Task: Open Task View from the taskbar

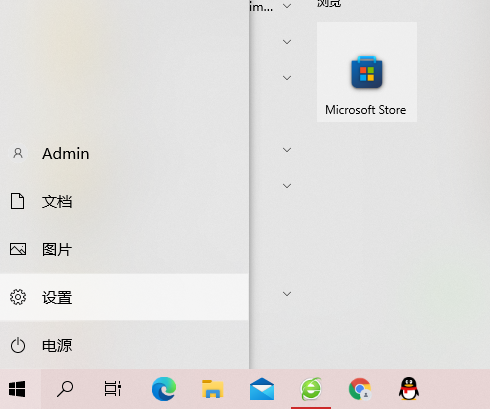Action: 113,389
